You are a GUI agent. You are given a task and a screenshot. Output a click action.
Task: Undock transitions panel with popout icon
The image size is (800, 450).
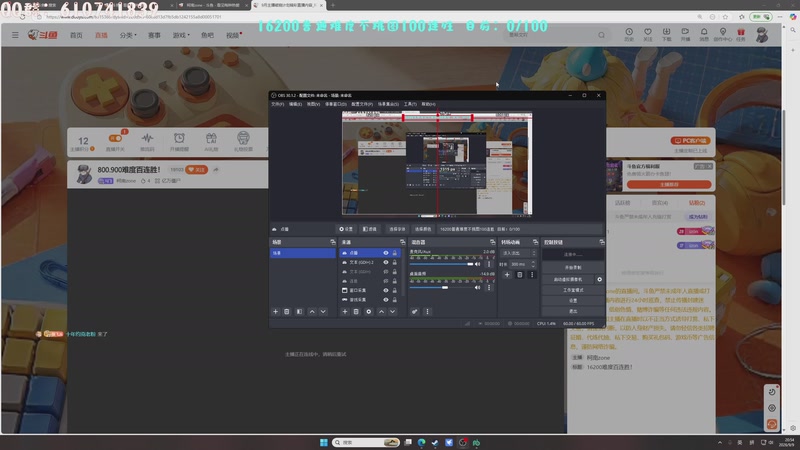click(535, 242)
